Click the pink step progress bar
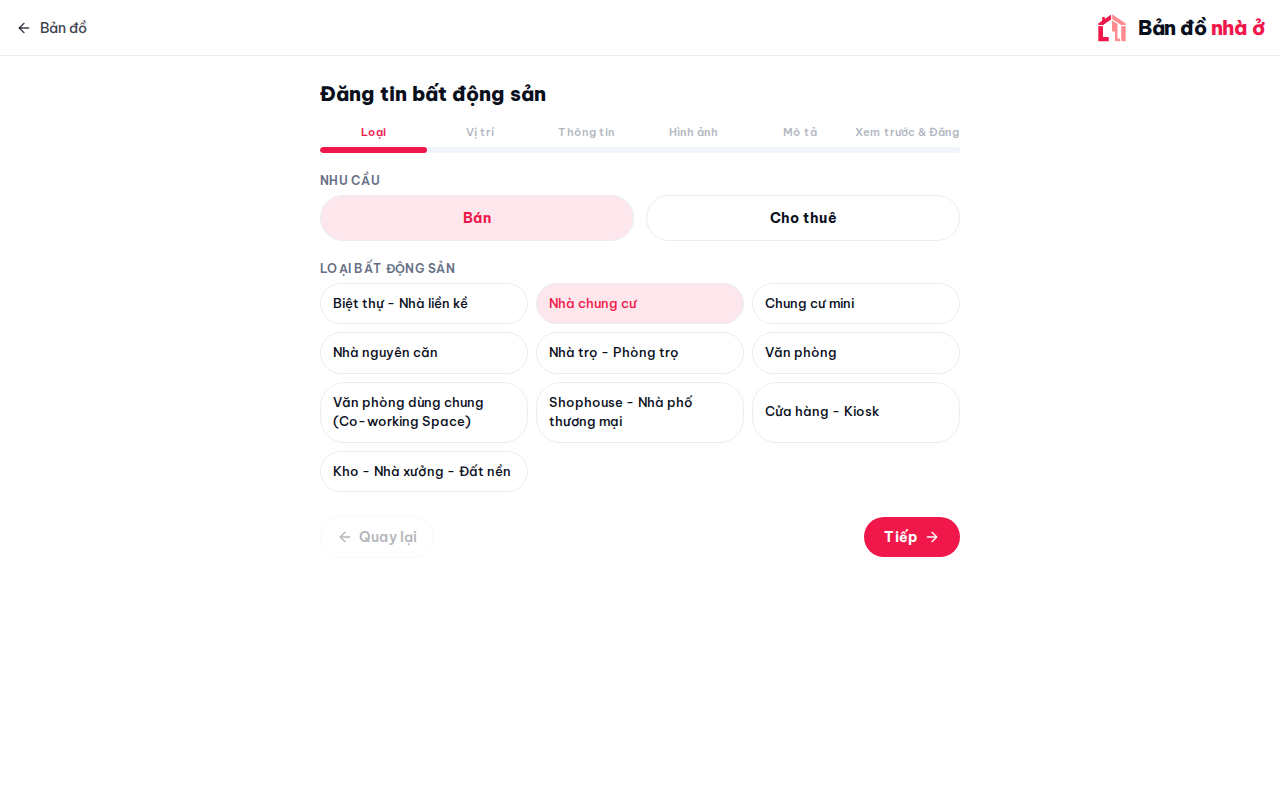This screenshot has height=800, width=1280. point(373,150)
